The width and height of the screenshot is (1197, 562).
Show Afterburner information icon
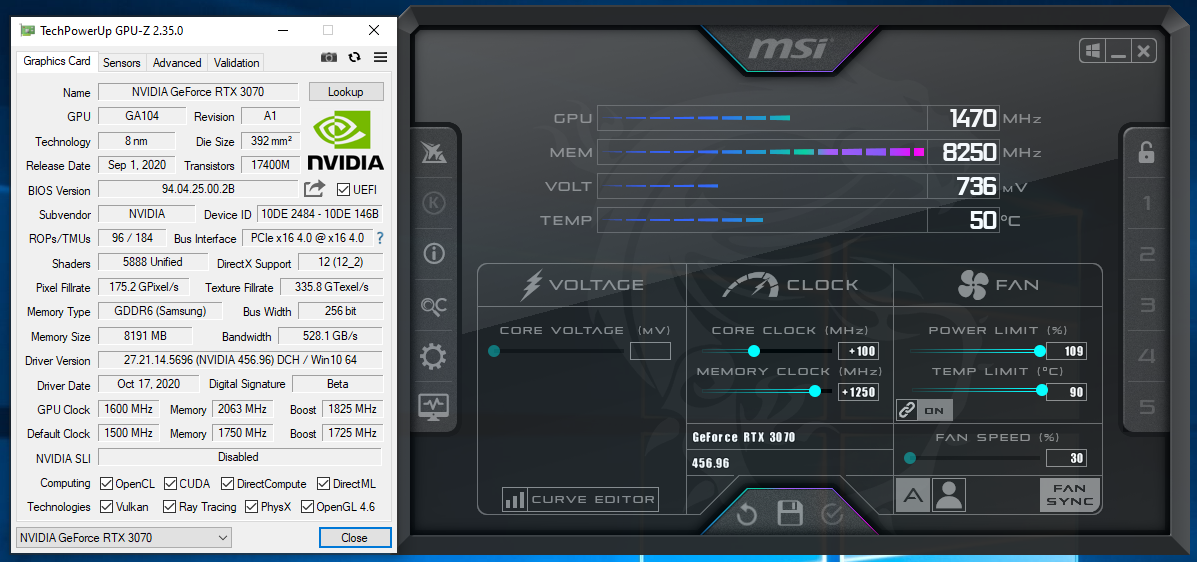434,254
